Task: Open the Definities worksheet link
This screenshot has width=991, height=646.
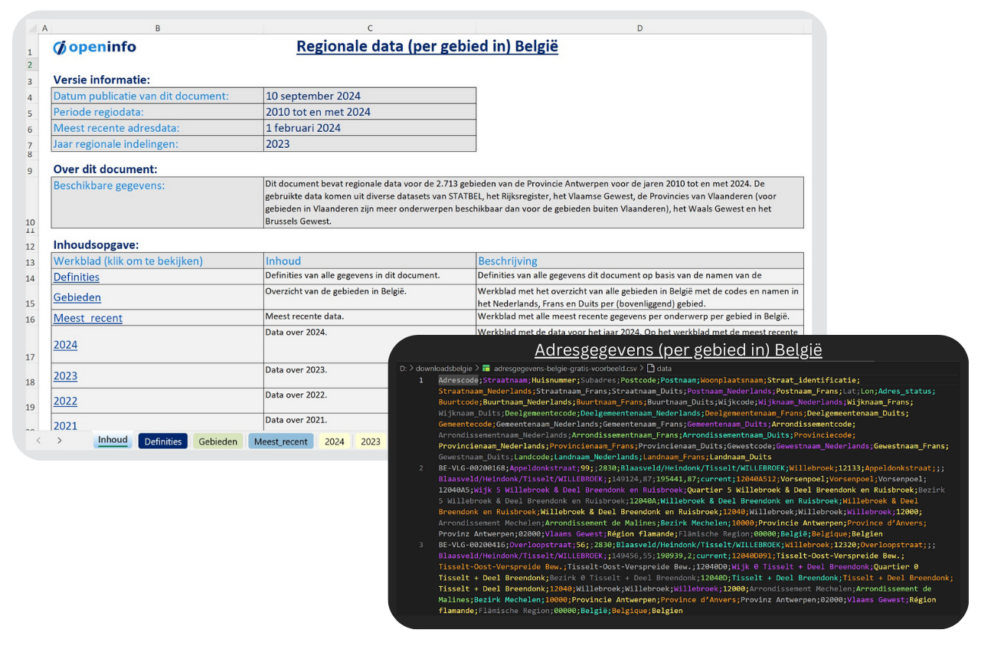Action: (76, 277)
